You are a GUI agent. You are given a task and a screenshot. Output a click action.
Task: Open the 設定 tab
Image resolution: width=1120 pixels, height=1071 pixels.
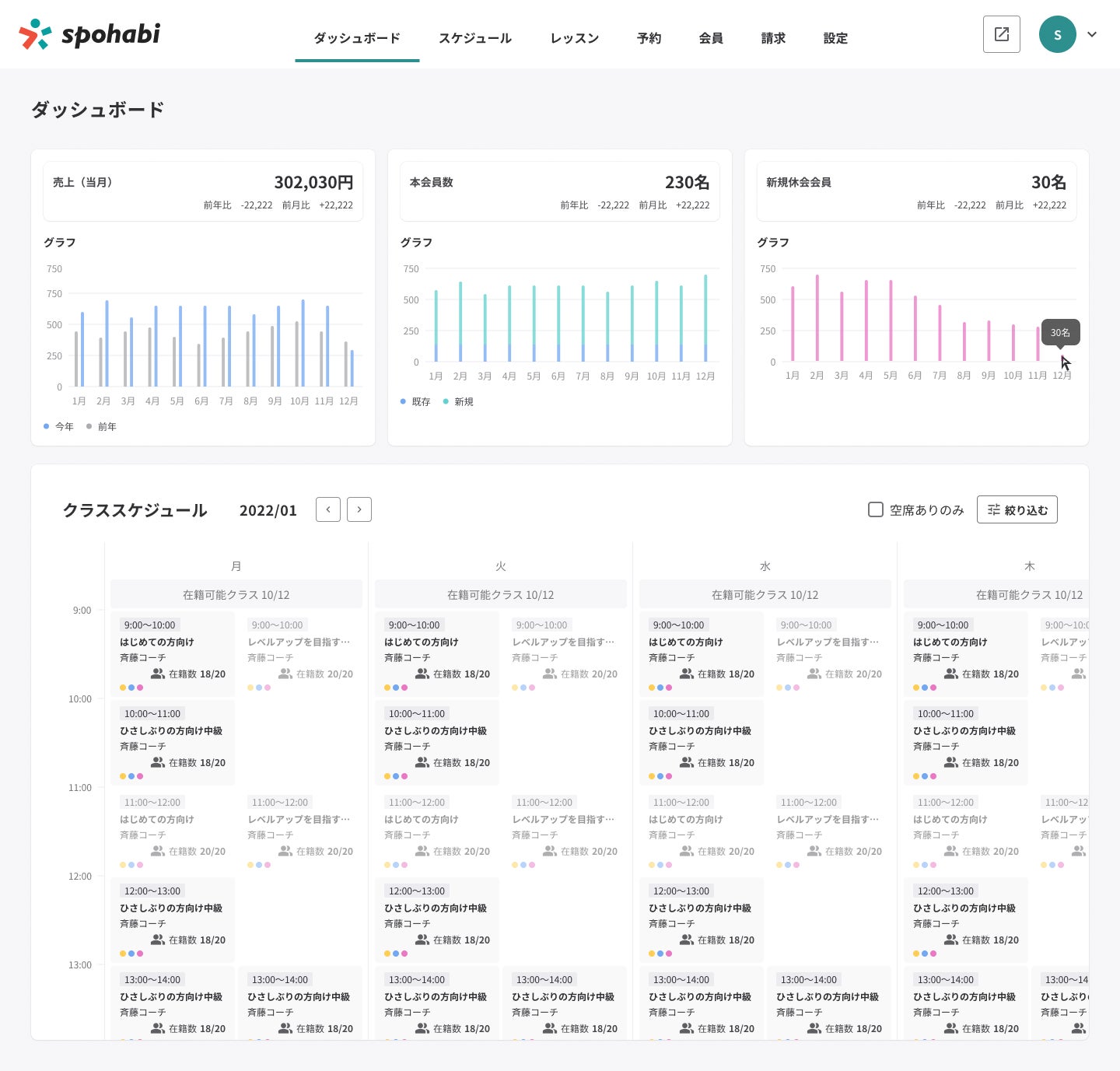(835, 38)
